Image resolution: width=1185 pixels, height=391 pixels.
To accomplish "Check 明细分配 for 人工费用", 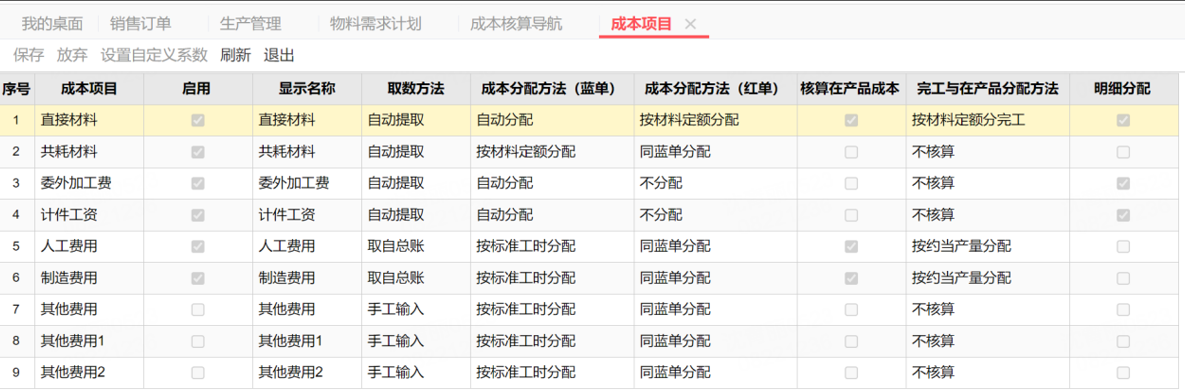I will [x=1123, y=247].
